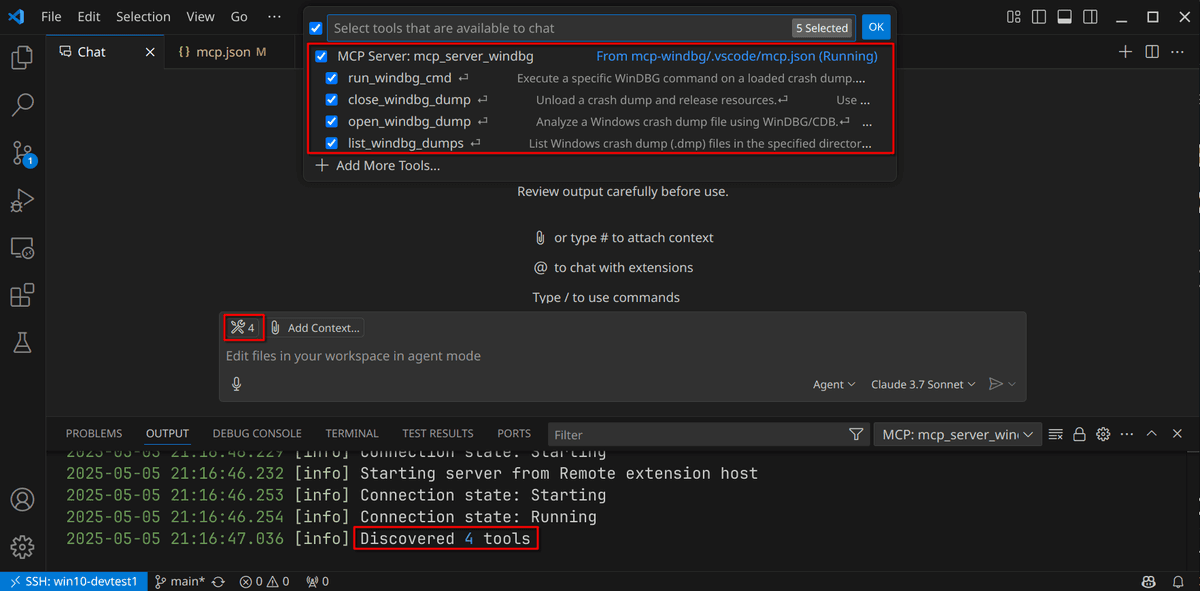Open the Run and Debug view
The width and height of the screenshot is (1200, 591).
click(x=22, y=200)
